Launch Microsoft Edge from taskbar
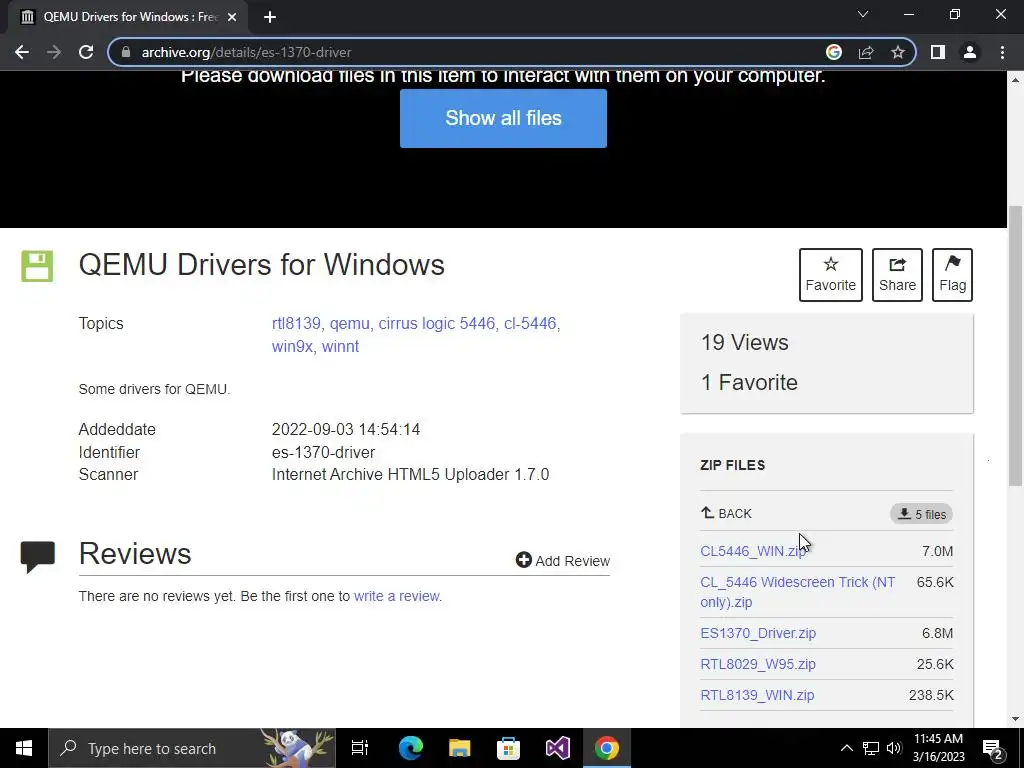Viewport: 1024px width, 768px height. click(x=411, y=748)
